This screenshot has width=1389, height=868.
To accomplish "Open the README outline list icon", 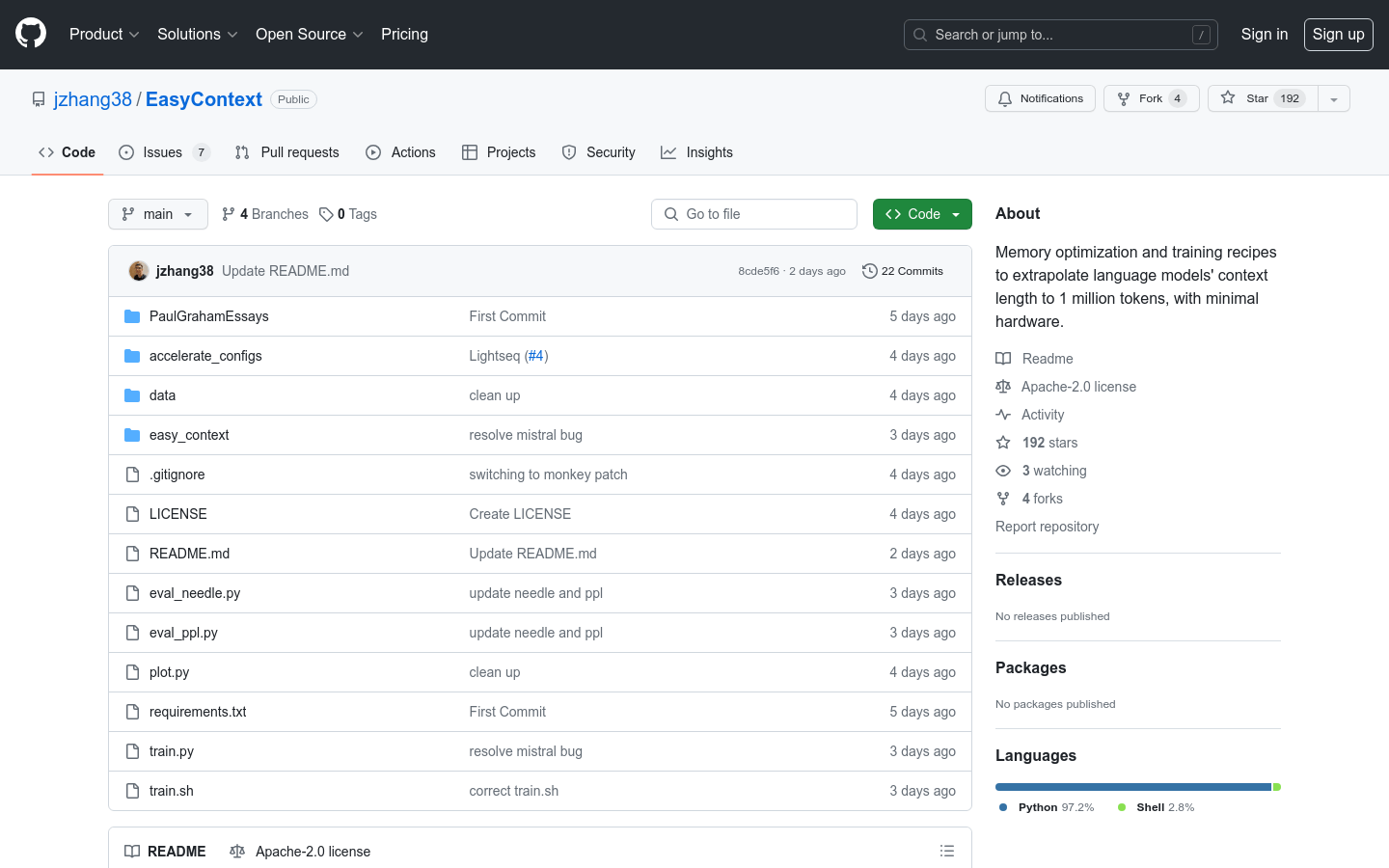I will click(947, 851).
